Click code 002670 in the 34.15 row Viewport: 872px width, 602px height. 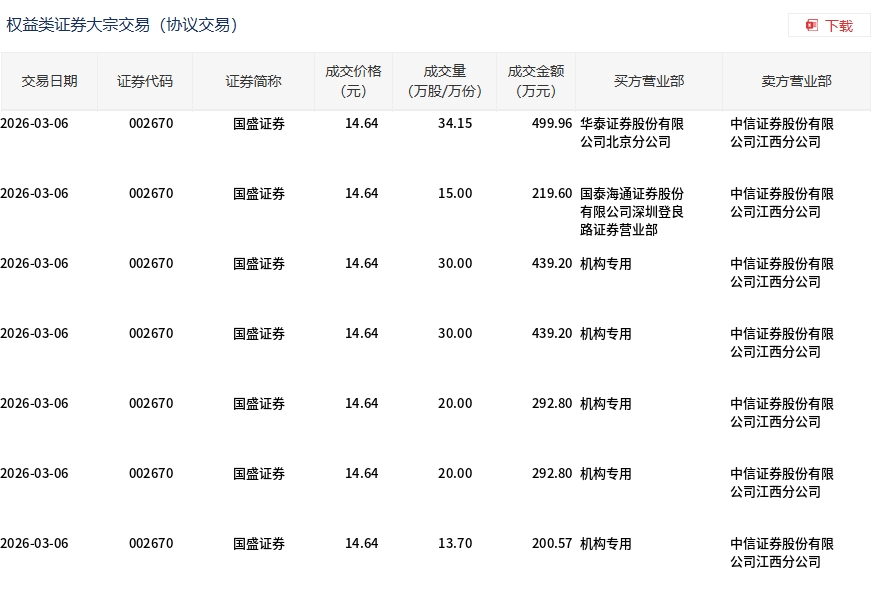pos(151,124)
